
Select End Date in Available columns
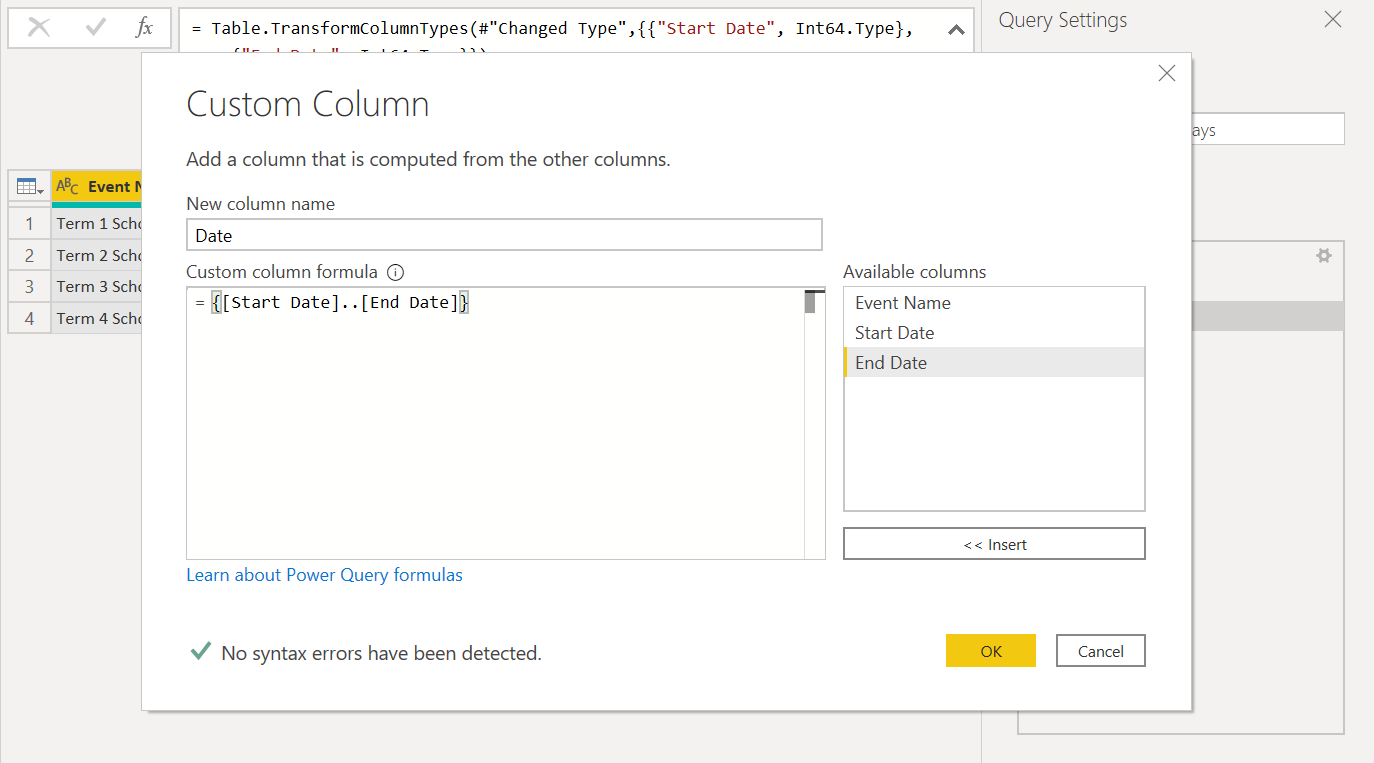coord(994,363)
